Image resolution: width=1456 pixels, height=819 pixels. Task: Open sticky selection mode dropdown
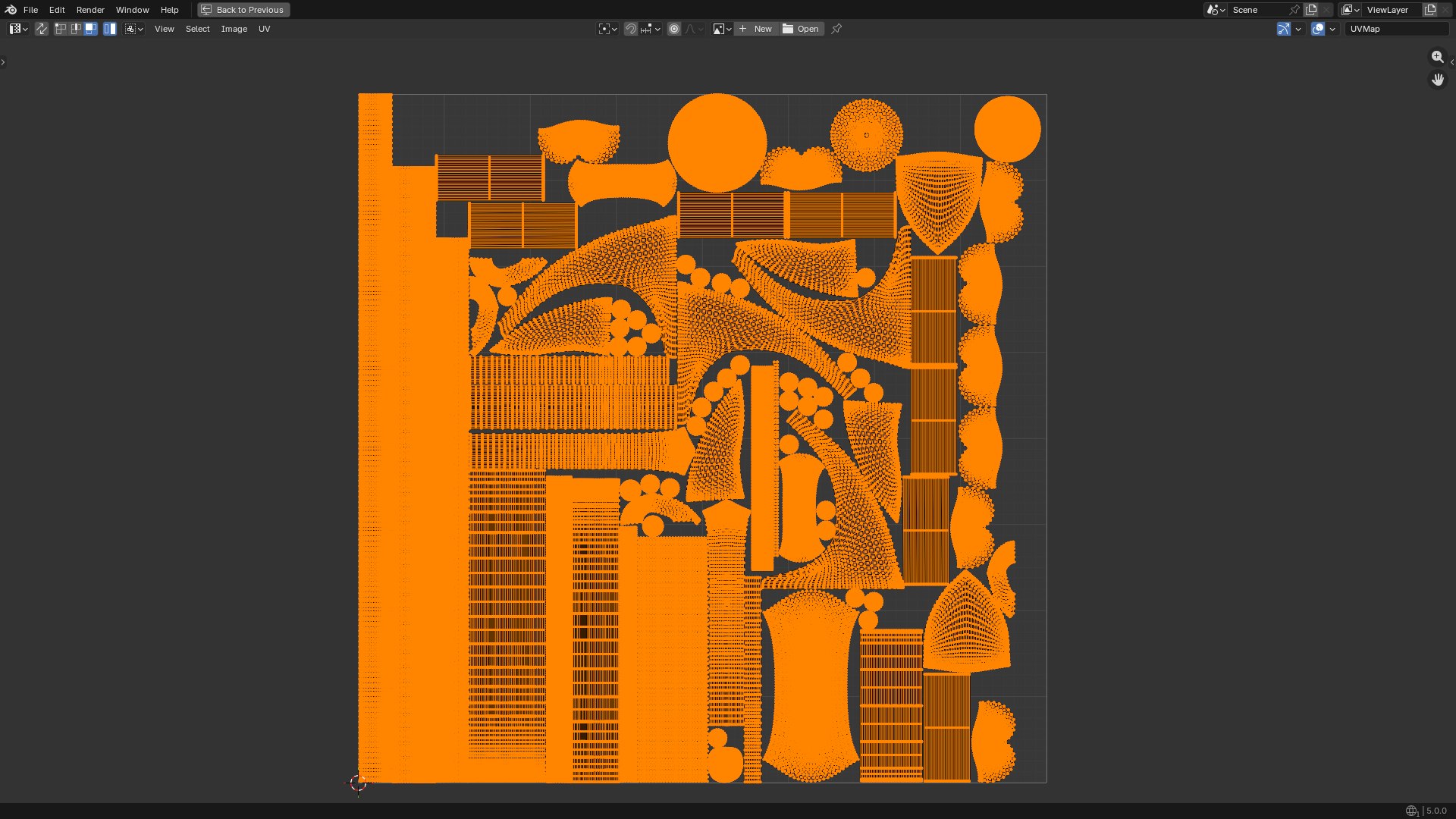(x=134, y=29)
